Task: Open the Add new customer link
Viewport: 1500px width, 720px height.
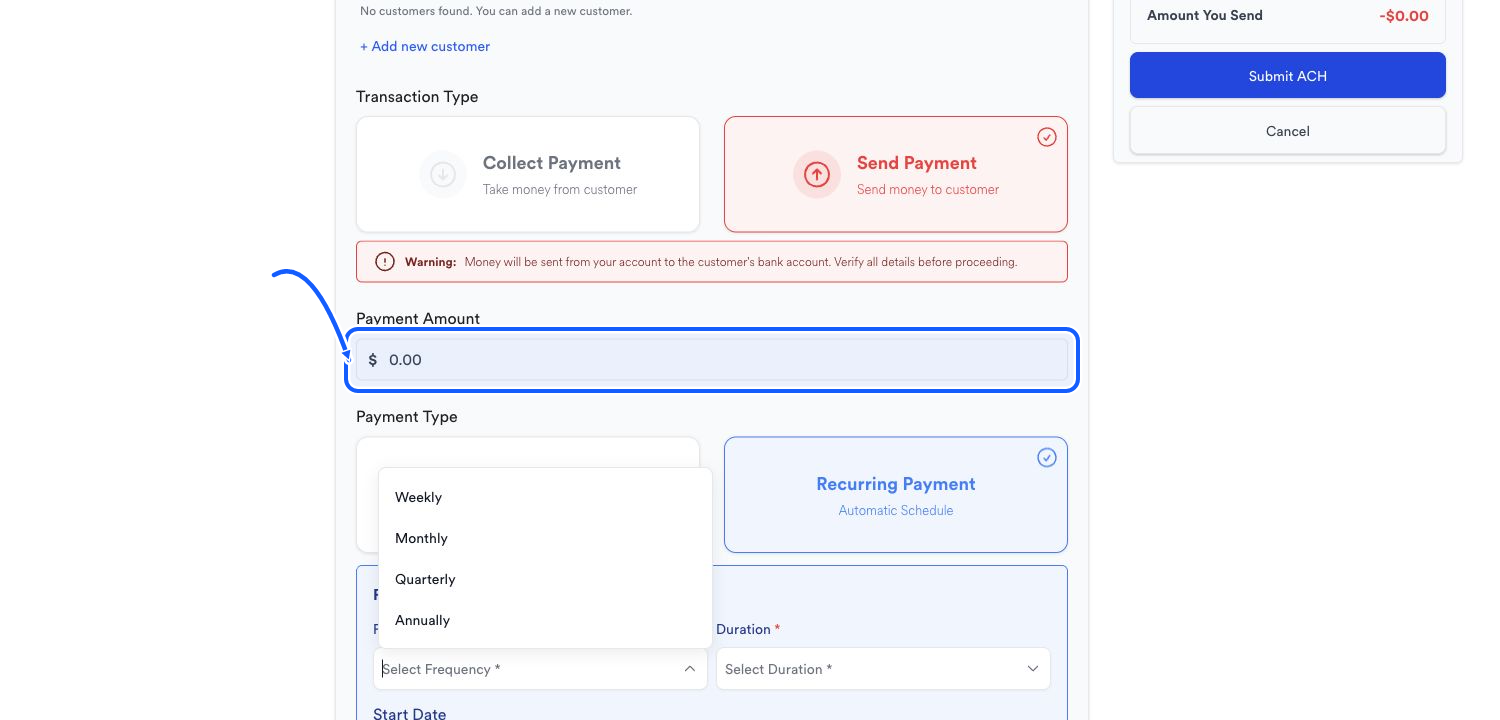Action: point(425,46)
